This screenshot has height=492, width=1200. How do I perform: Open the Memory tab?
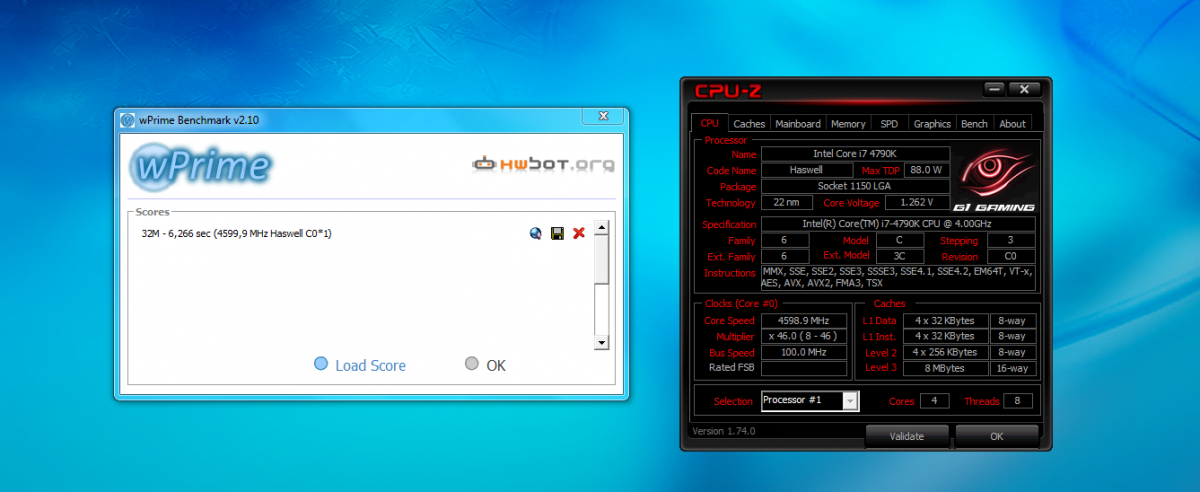point(848,124)
